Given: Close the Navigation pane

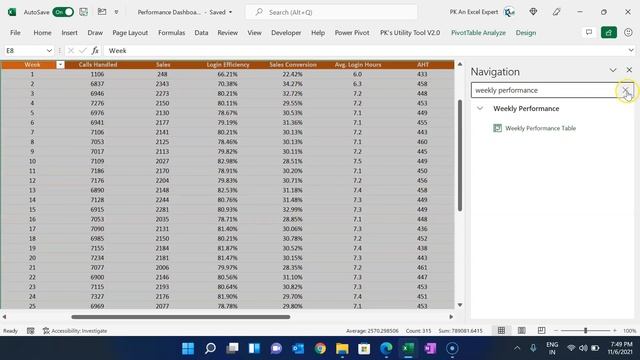Looking at the screenshot, I should pos(629,70).
